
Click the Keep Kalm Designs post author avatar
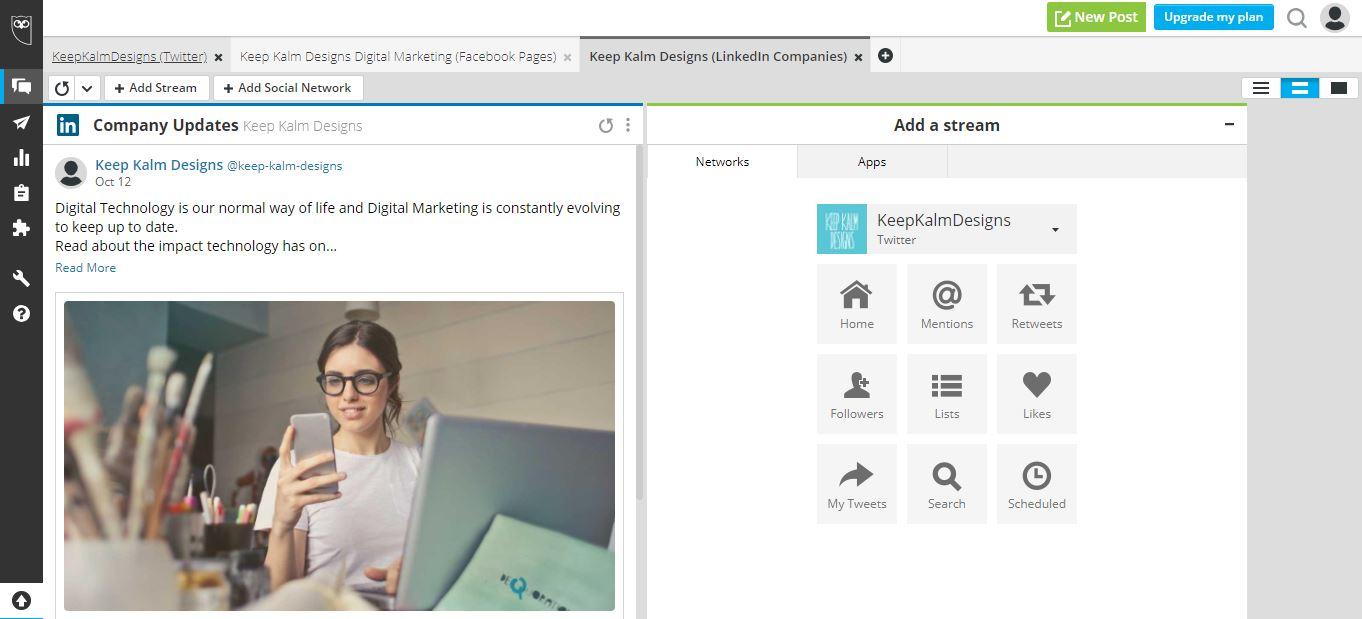[71, 172]
